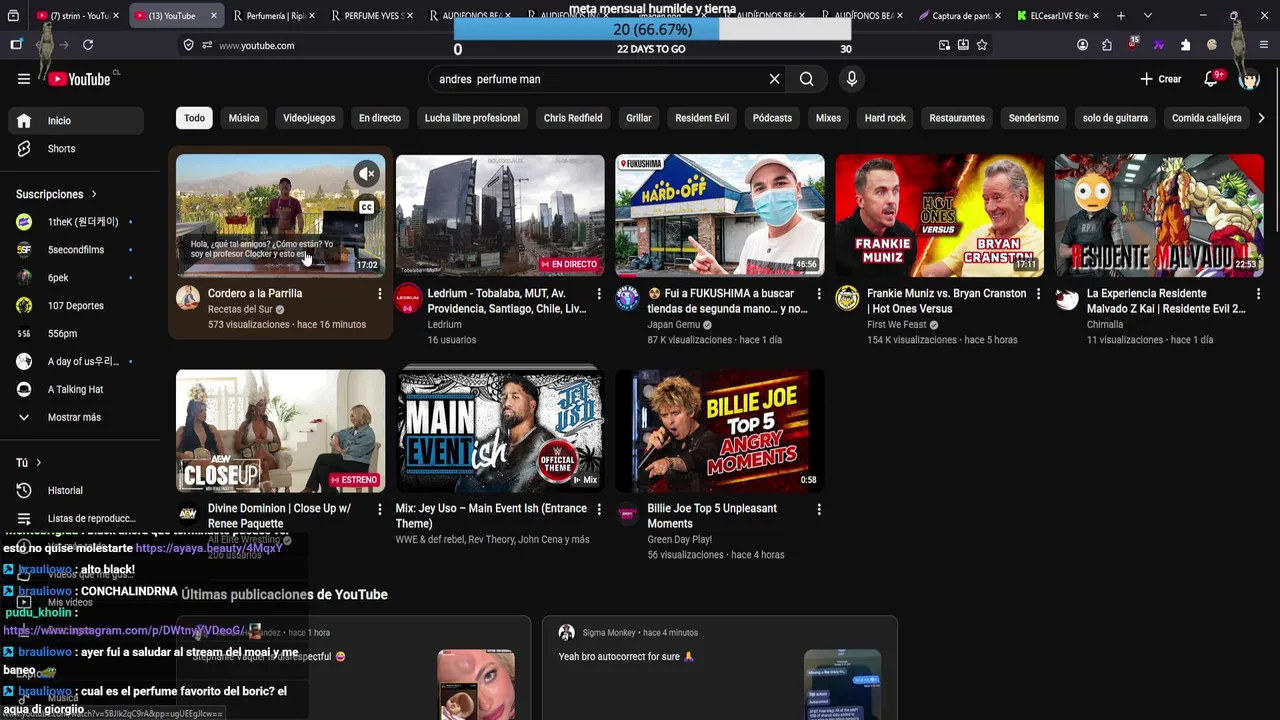Open the browser application menu
The height and width of the screenshot is (720, 1280).
[x=1264, y=45]
